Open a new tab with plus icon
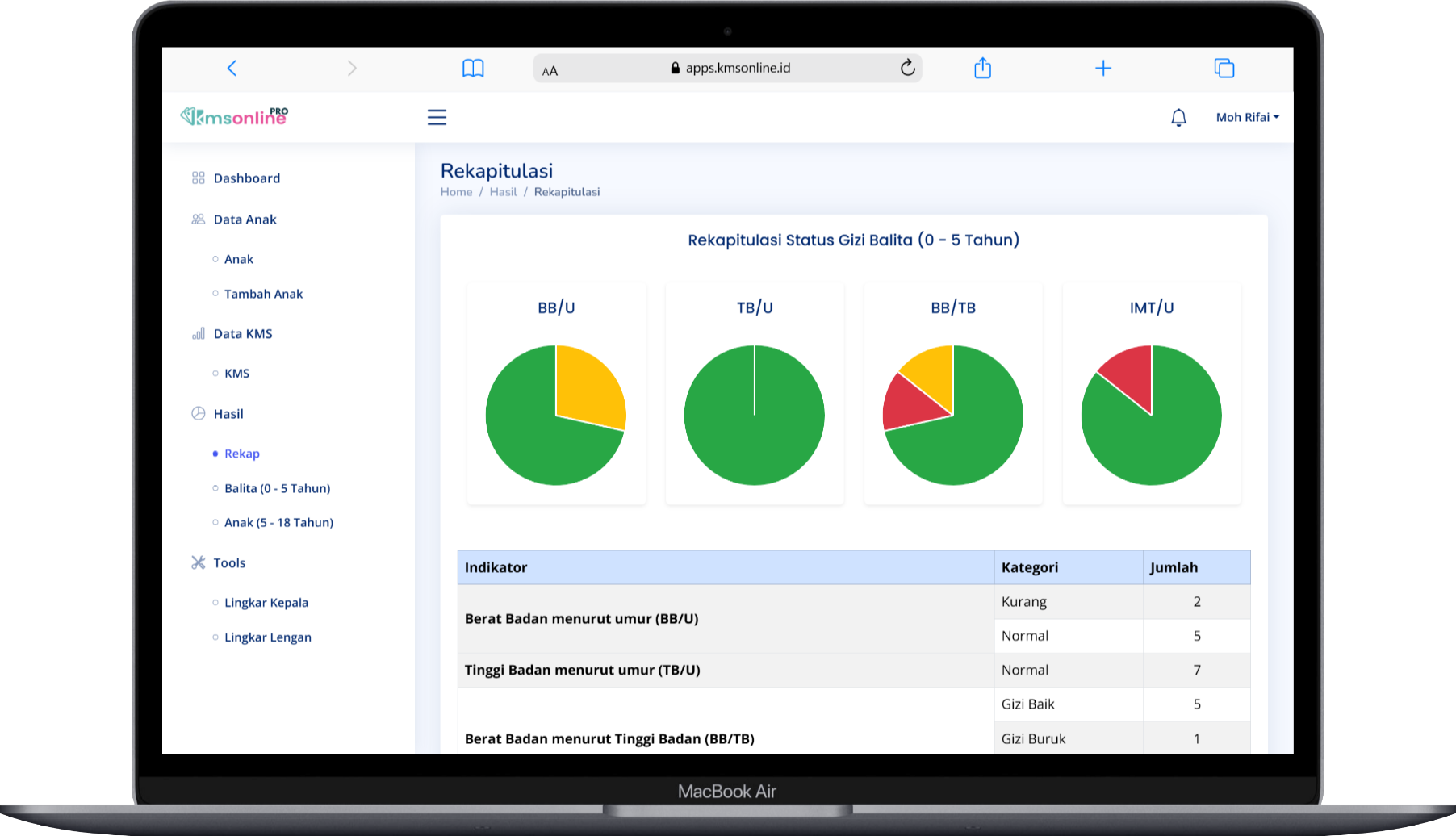1456x836 pixels. [x=1103, y=69]
